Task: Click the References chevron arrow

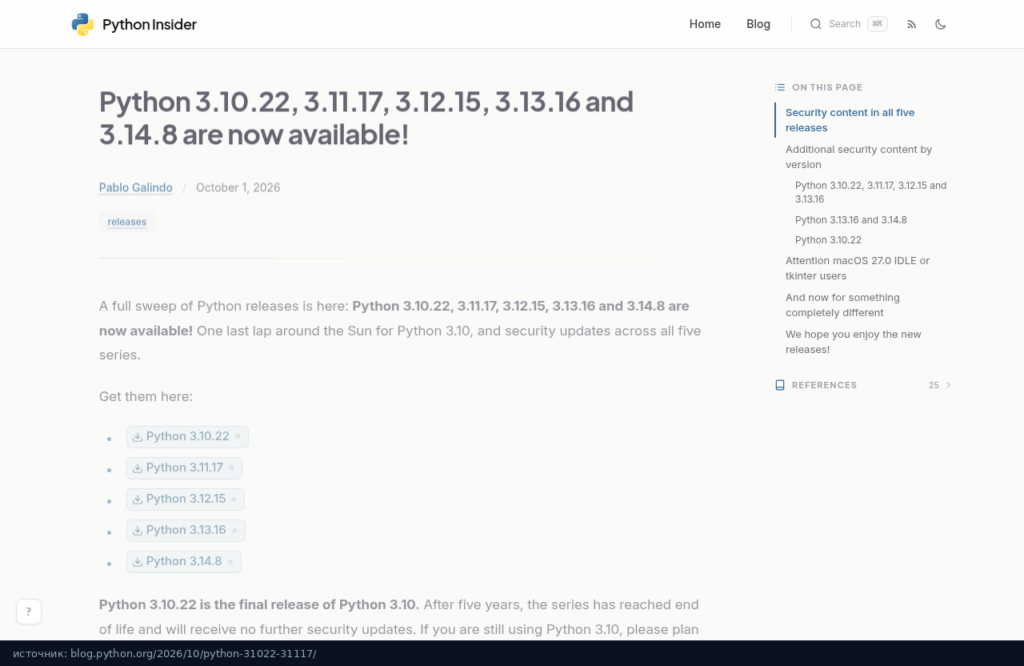Action: [948, 385]
